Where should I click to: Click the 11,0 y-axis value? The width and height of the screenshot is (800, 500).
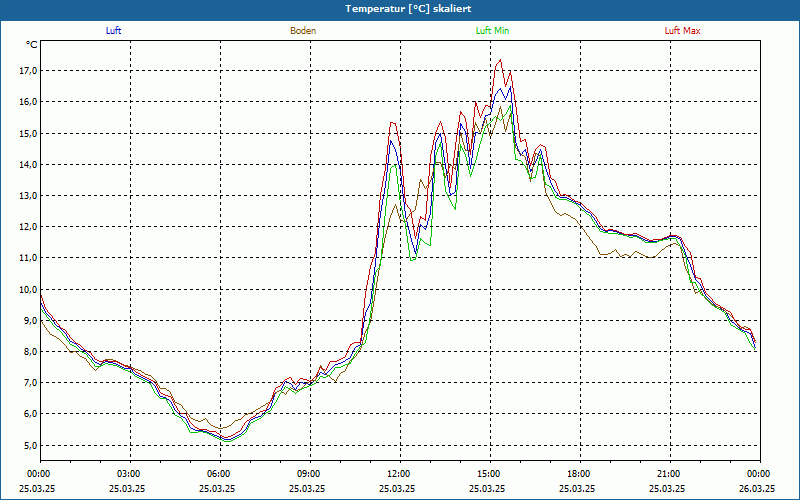(28, 258)
